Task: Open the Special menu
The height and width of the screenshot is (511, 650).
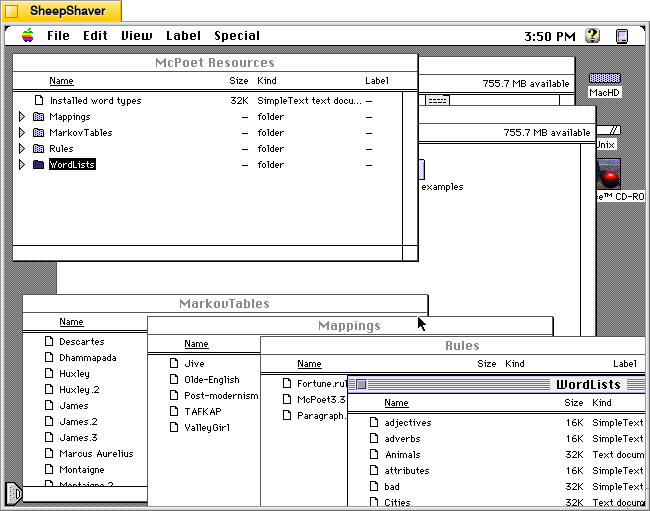Action: tap(237, 36)
